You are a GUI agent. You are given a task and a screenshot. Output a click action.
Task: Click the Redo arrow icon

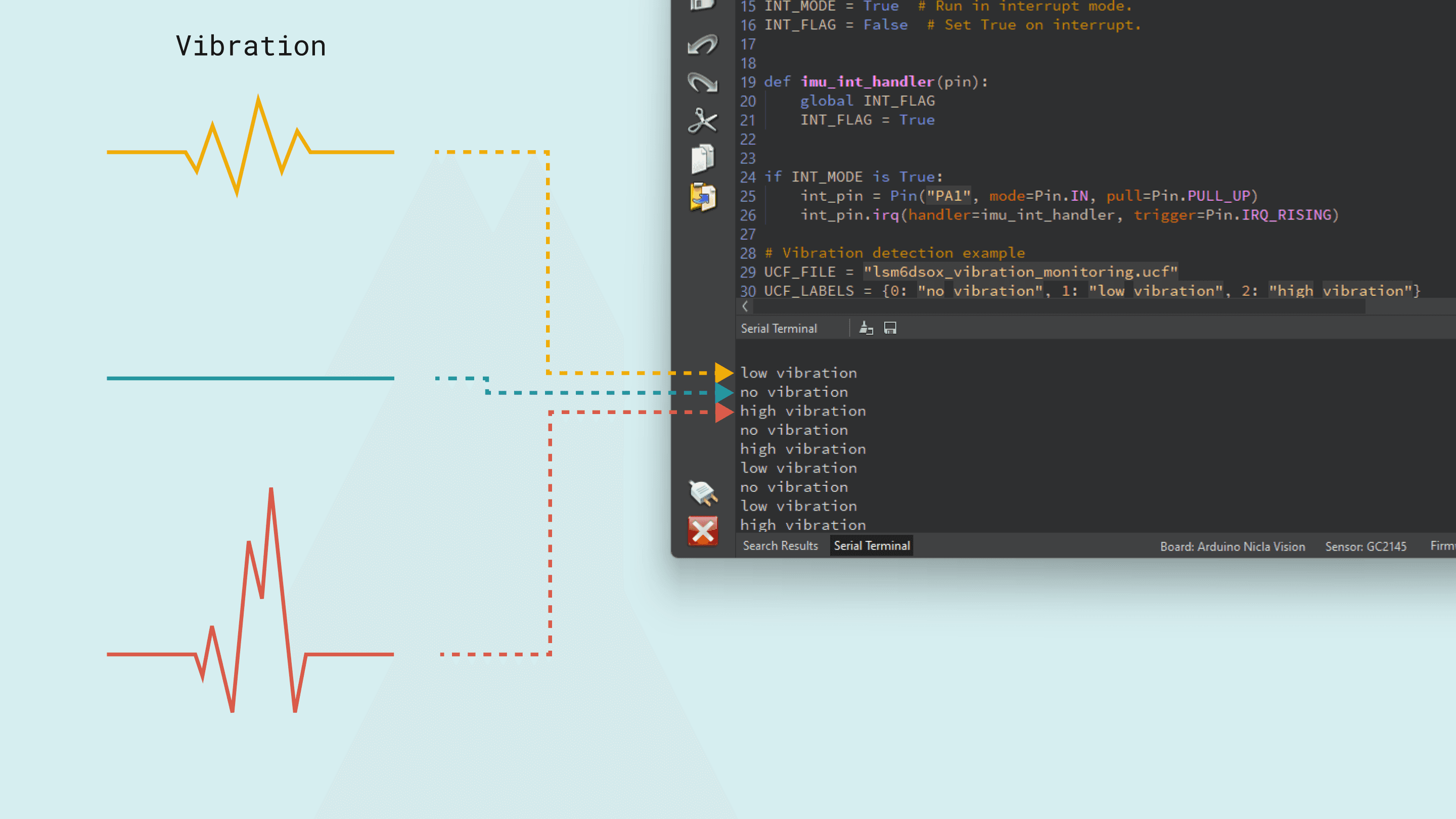pyautogui.click(x=703, y=82)
